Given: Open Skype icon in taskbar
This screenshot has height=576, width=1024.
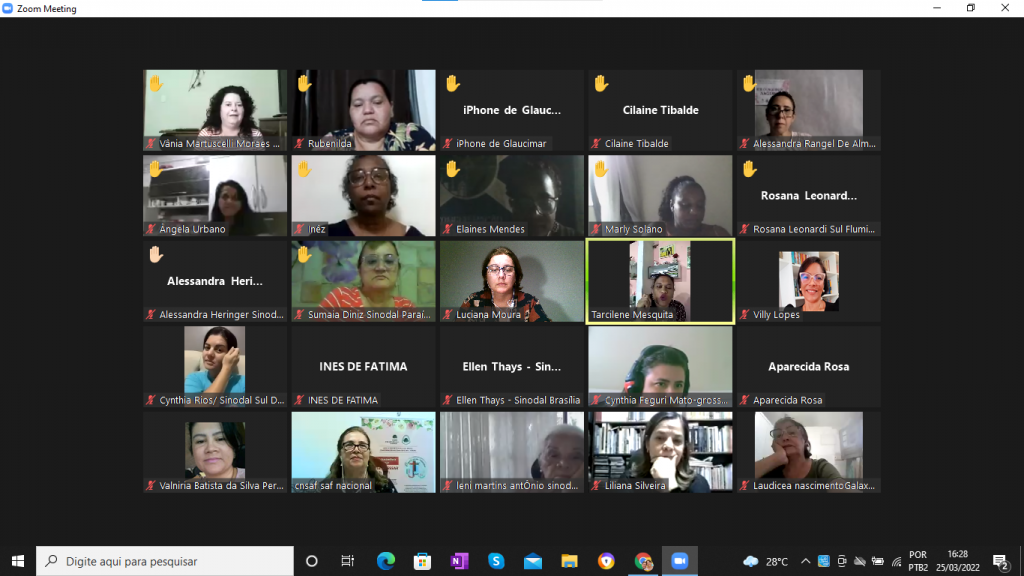Looking at the screenshot, I should pos(496,561).
